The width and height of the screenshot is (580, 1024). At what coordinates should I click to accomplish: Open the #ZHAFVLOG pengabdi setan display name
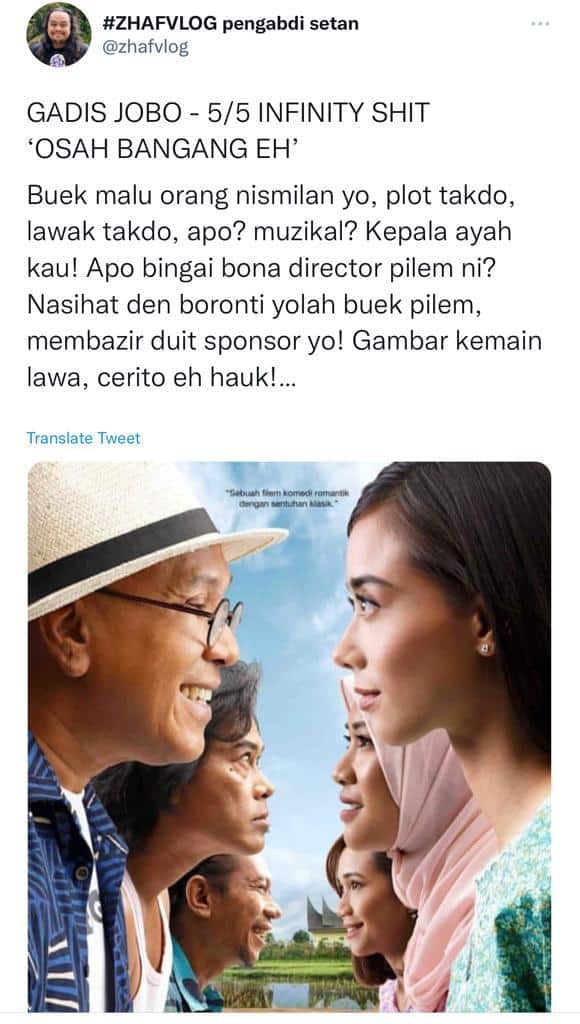coord(231,24)
